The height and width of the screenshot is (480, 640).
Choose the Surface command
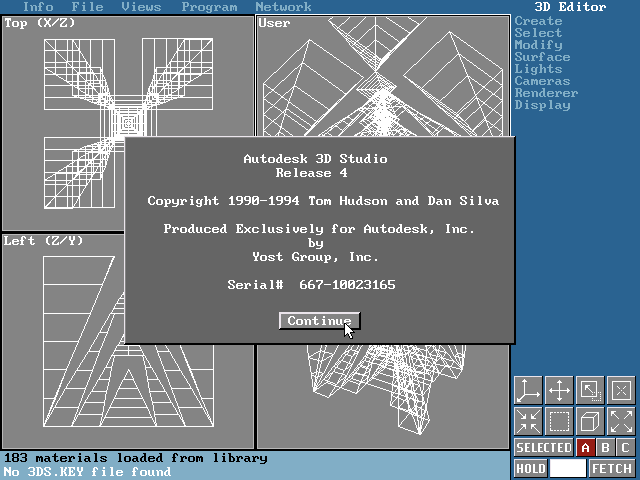pos(542,57)
